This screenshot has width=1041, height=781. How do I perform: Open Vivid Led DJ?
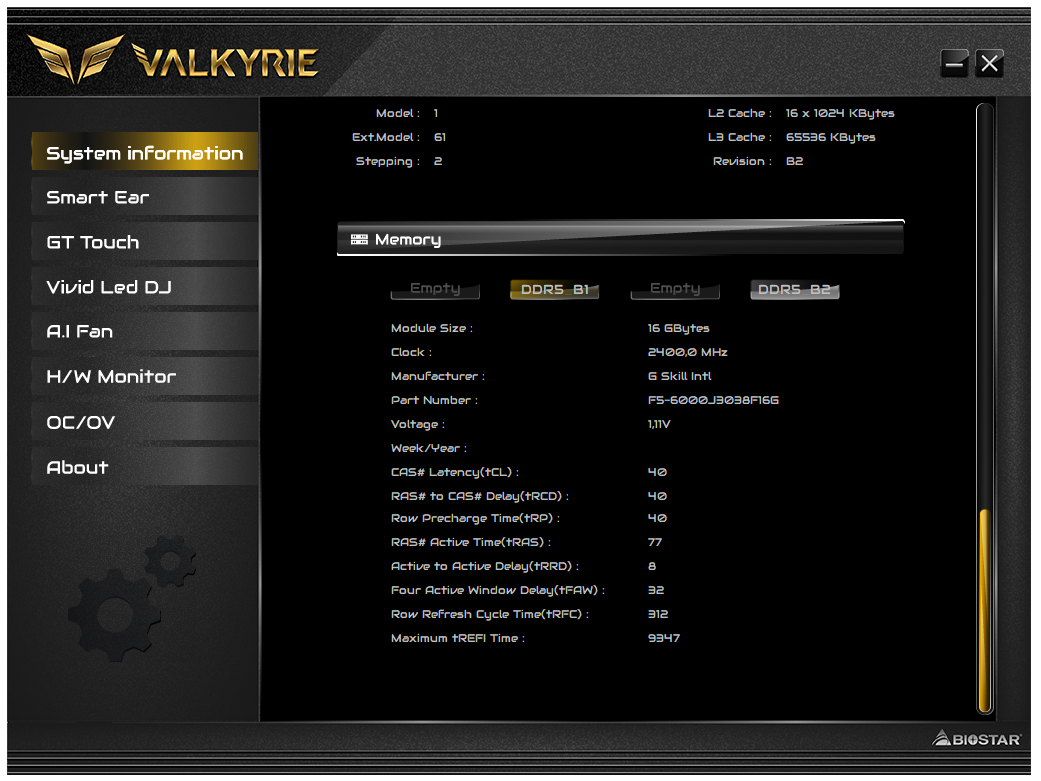point(145,287)
